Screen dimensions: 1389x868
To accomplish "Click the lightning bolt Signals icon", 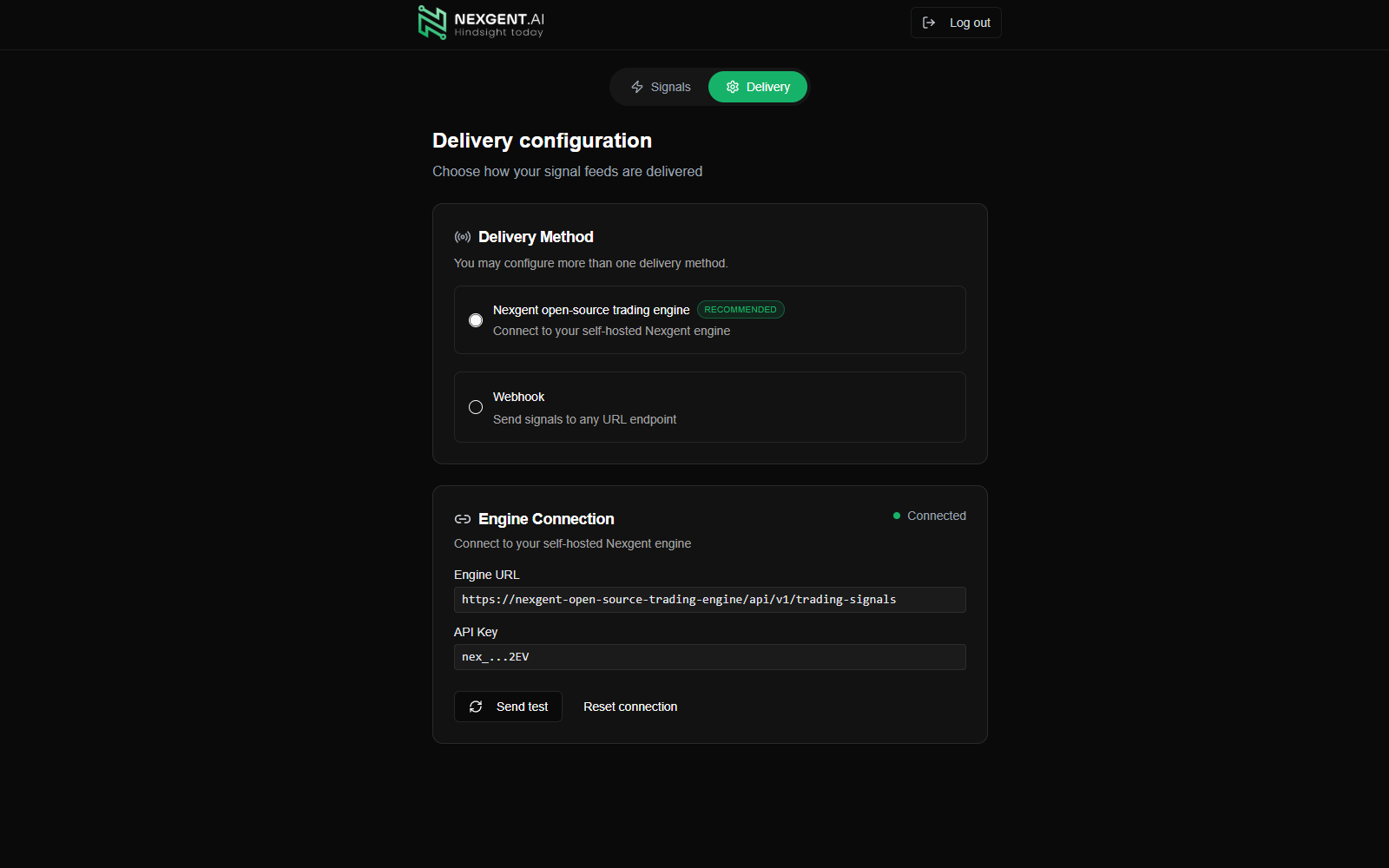I will point(637,87).
